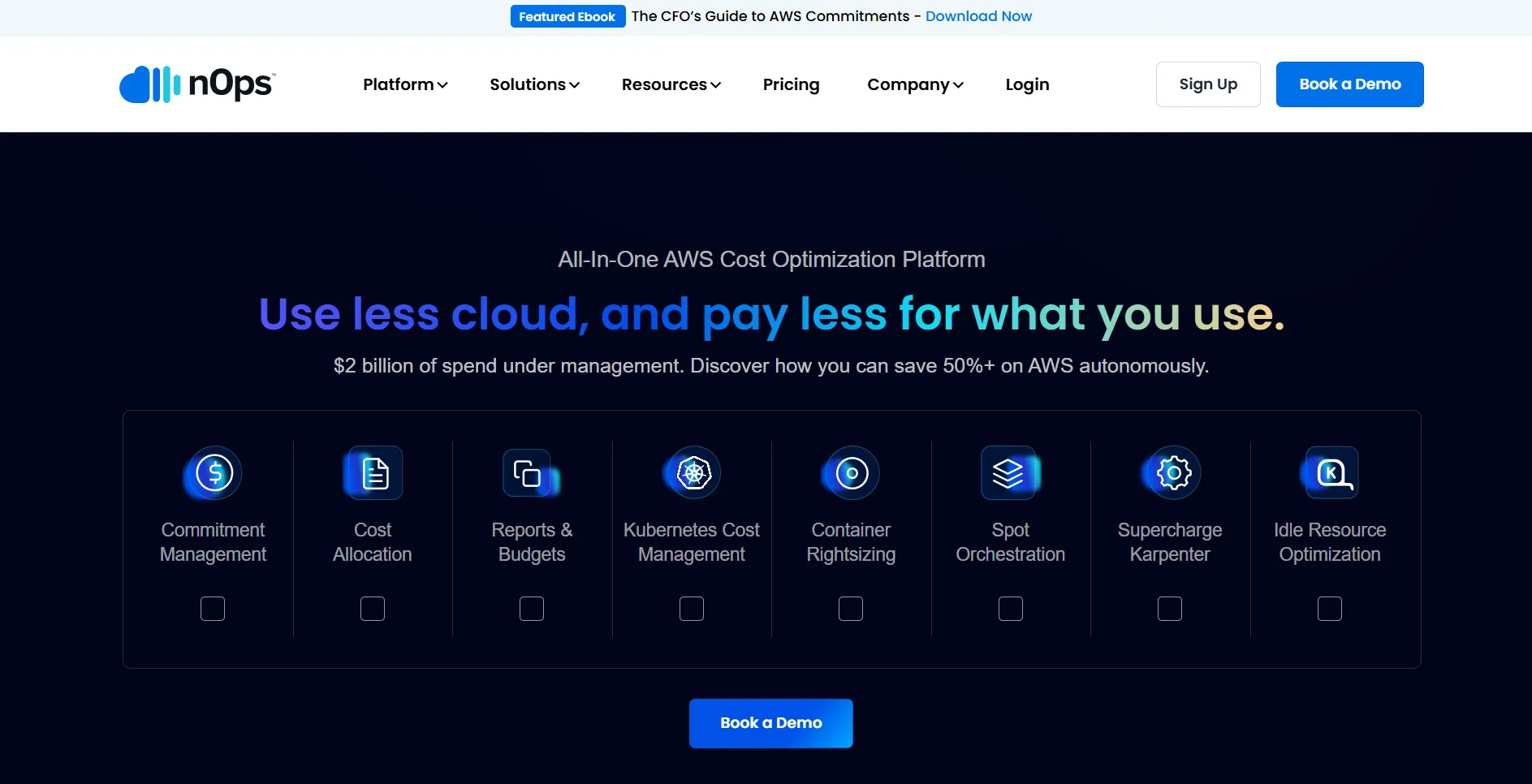Select the Commitment Management label

213,542
